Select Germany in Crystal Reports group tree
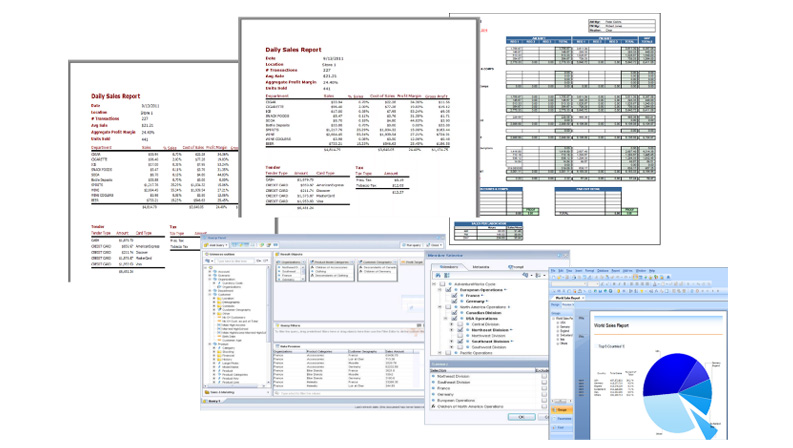 [565, 327]
